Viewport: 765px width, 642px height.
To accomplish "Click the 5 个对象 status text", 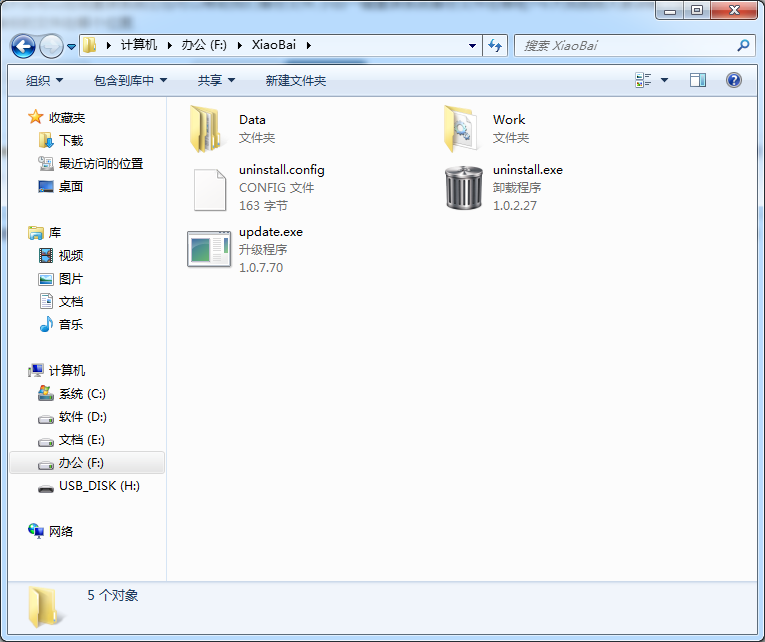I will pyautogui.click(x=113, y=595).
